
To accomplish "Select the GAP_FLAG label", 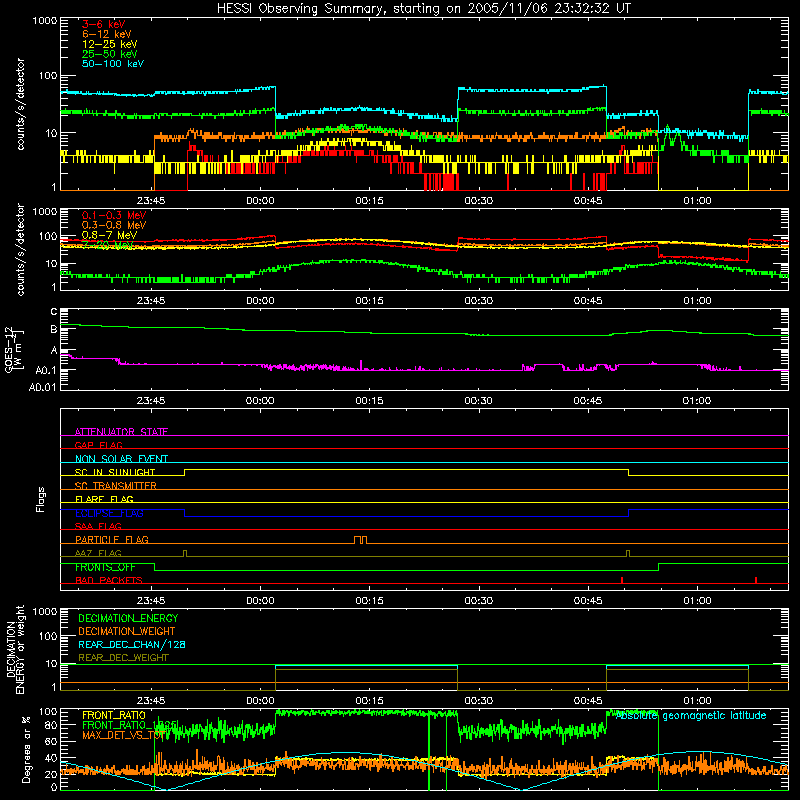I will [98, 445].
